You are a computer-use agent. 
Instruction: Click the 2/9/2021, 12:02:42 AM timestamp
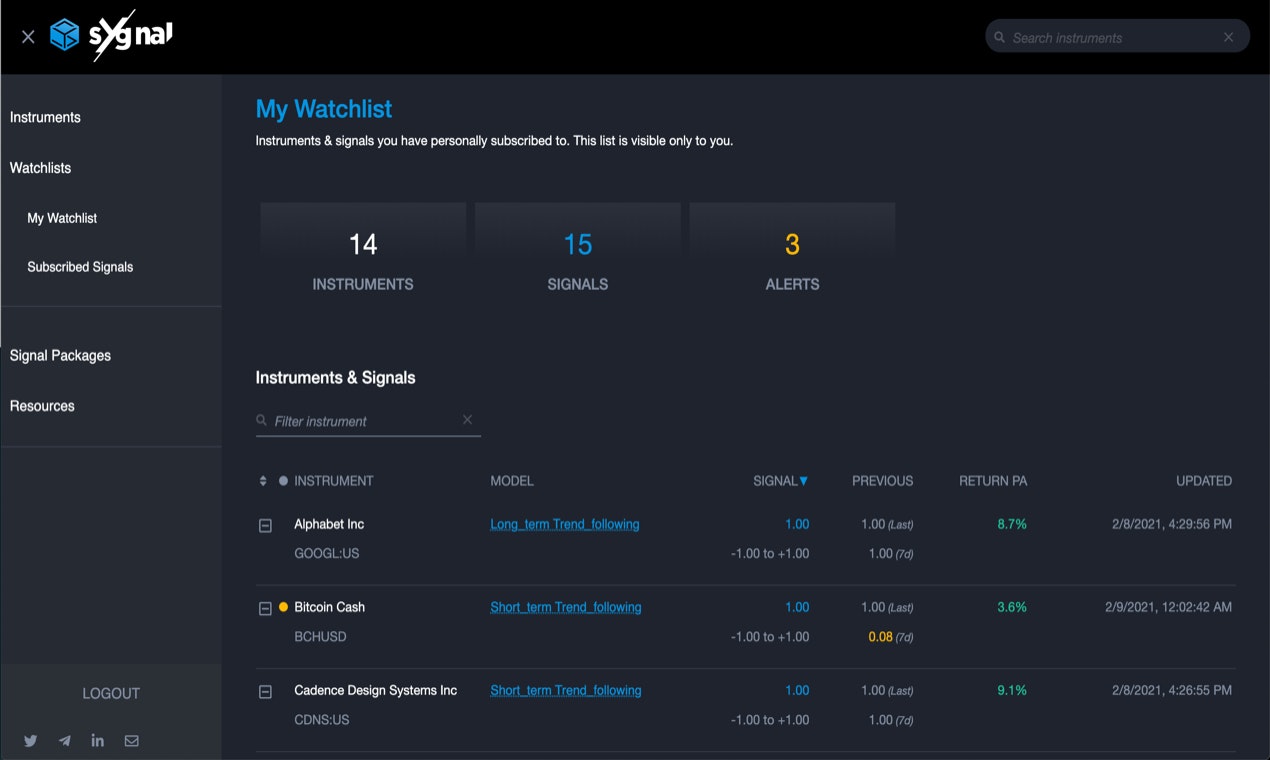[x=1168, y=607]
